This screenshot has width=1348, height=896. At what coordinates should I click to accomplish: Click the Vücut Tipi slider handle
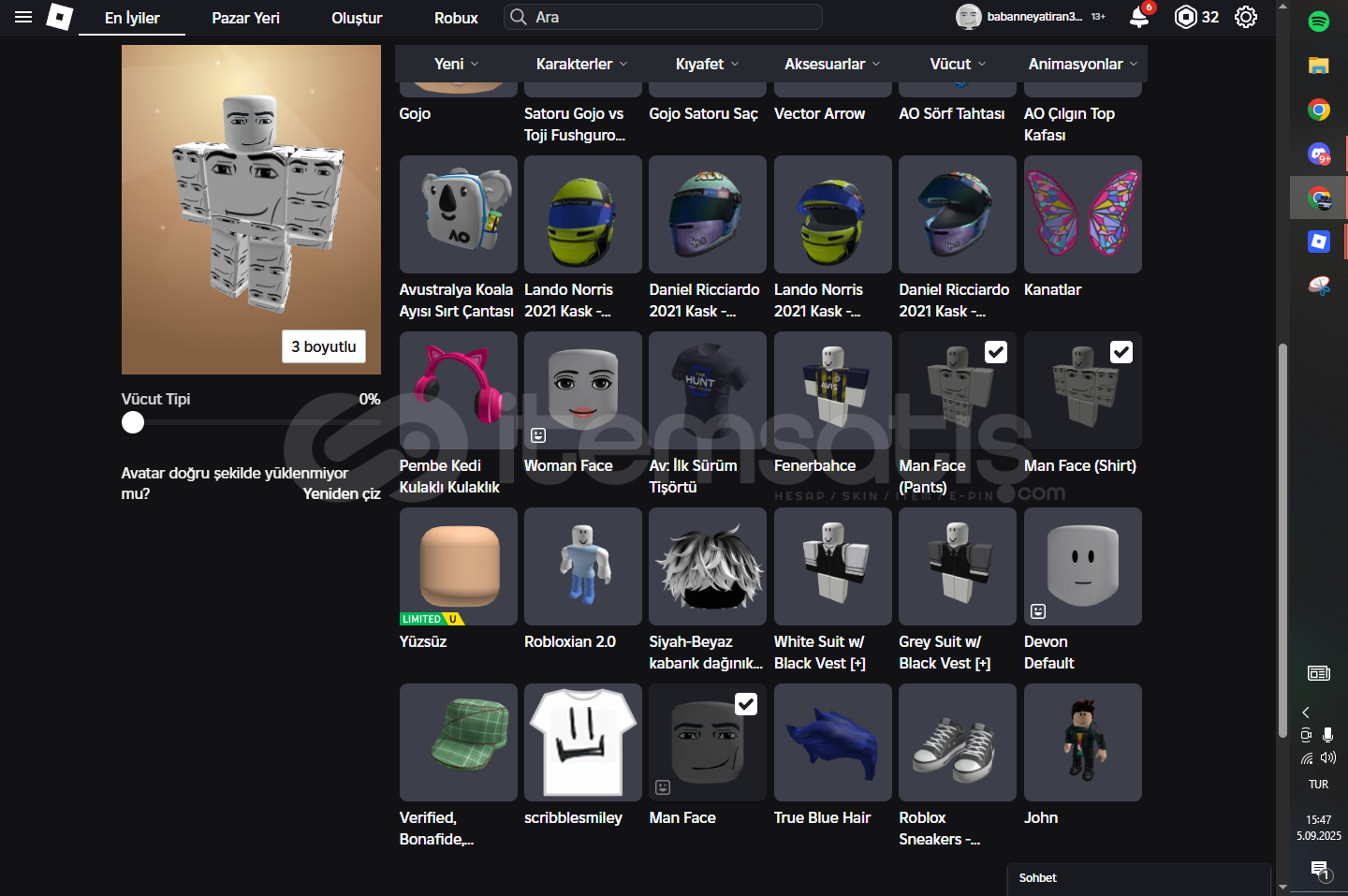click(x=133, y=422)
